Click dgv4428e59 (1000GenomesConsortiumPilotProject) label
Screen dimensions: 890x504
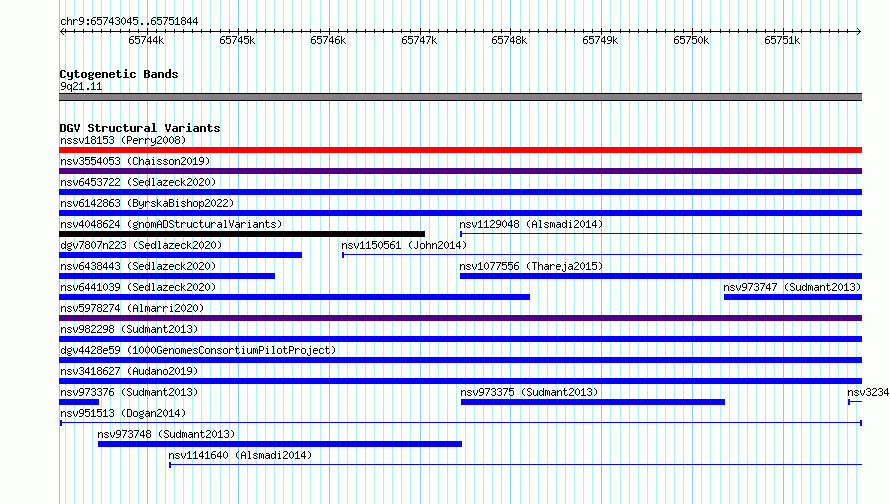[198, 350]
